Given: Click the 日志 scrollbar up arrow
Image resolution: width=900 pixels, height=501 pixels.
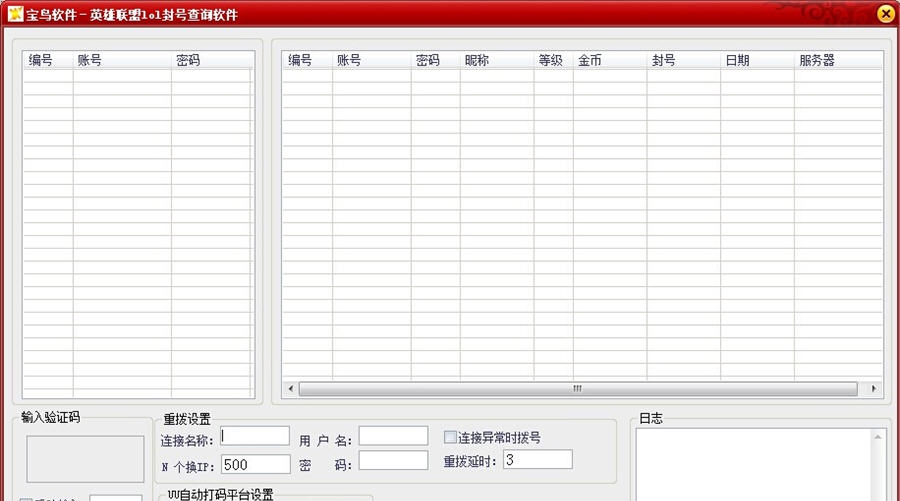Looking at the screenshot, I should (878, 437).
